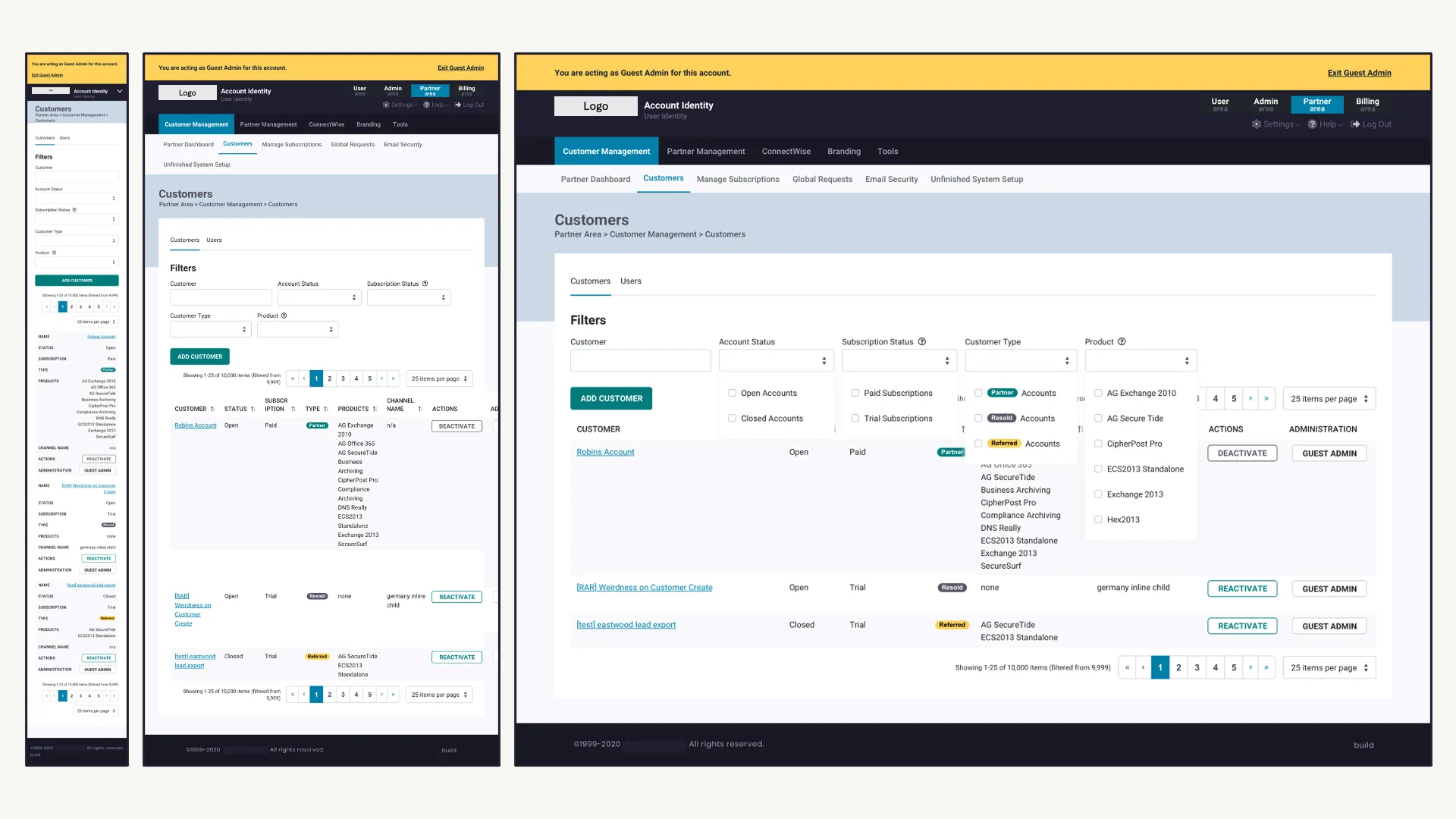Sort by PRODUCTS column in tablet table

point(375,409)
